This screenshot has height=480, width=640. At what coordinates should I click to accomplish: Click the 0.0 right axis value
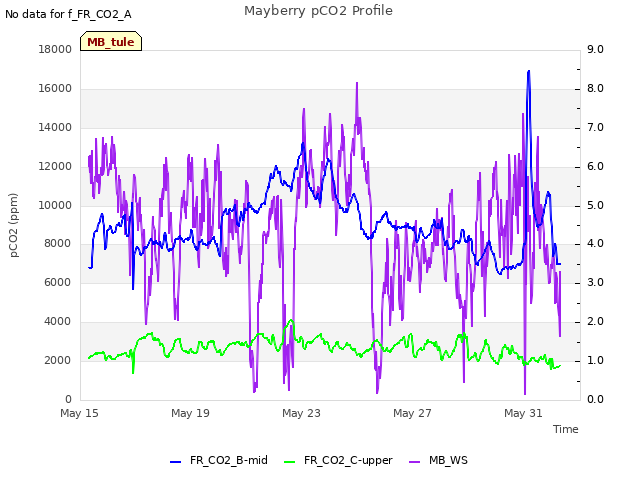click(595, 399)
